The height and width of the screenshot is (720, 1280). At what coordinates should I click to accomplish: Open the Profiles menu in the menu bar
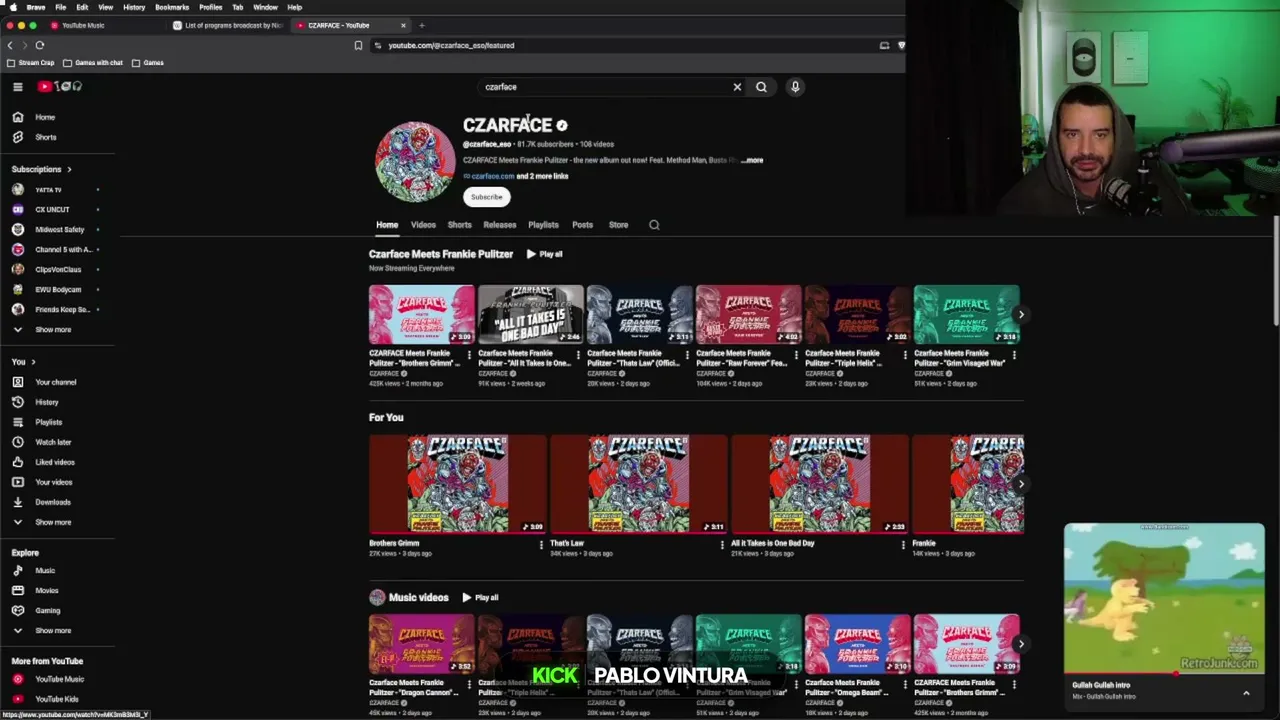click(210, 7)
